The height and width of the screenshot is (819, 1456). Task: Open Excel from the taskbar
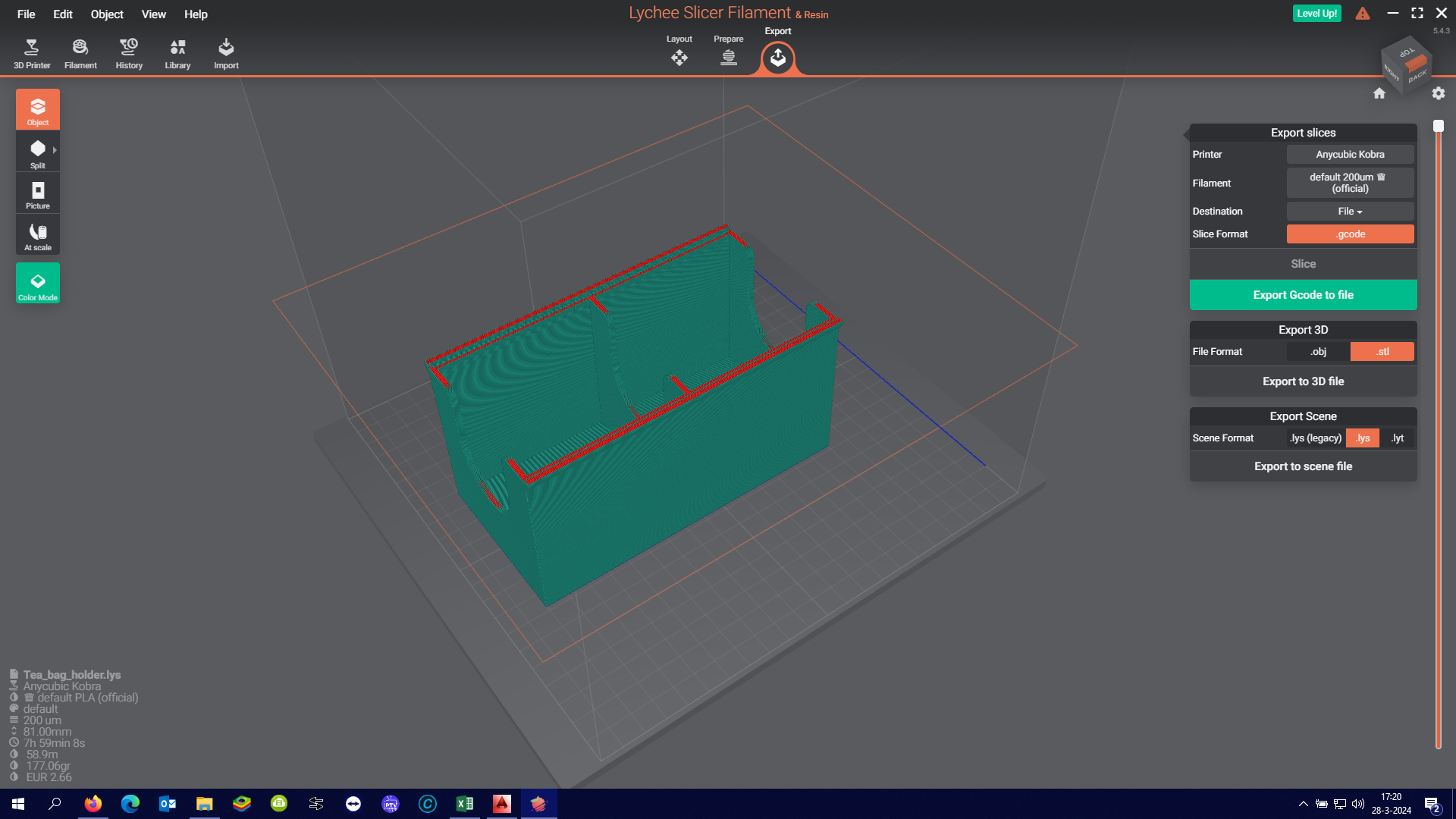pos(465,804)
